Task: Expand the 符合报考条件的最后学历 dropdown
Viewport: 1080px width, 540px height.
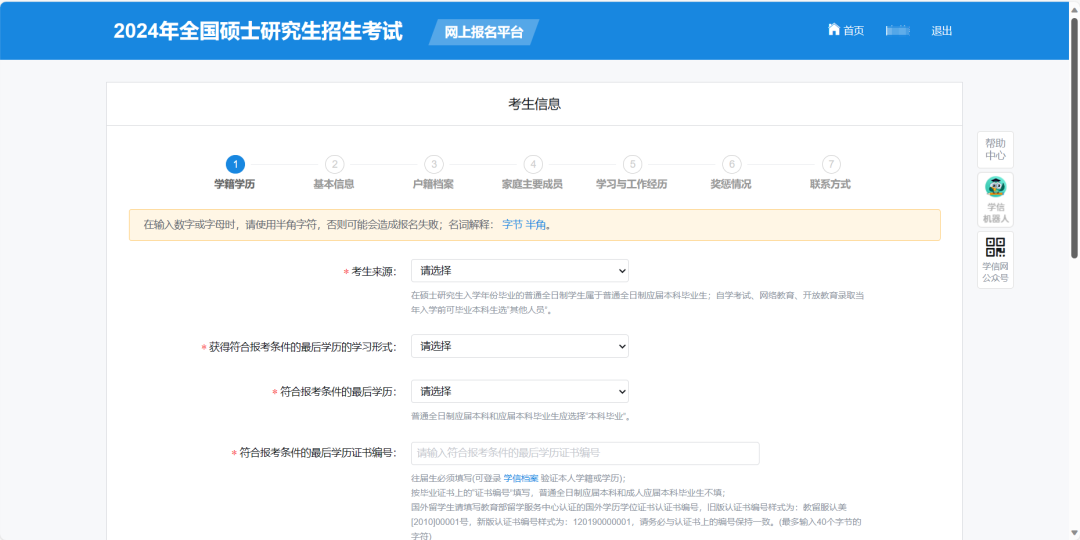Action: (519, 391)
